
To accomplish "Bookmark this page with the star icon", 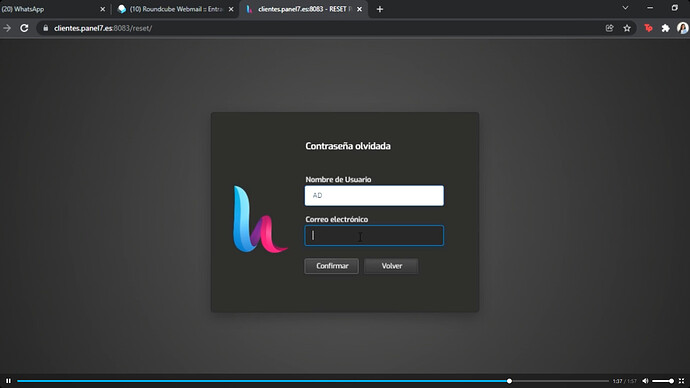I will coord(627,28).
